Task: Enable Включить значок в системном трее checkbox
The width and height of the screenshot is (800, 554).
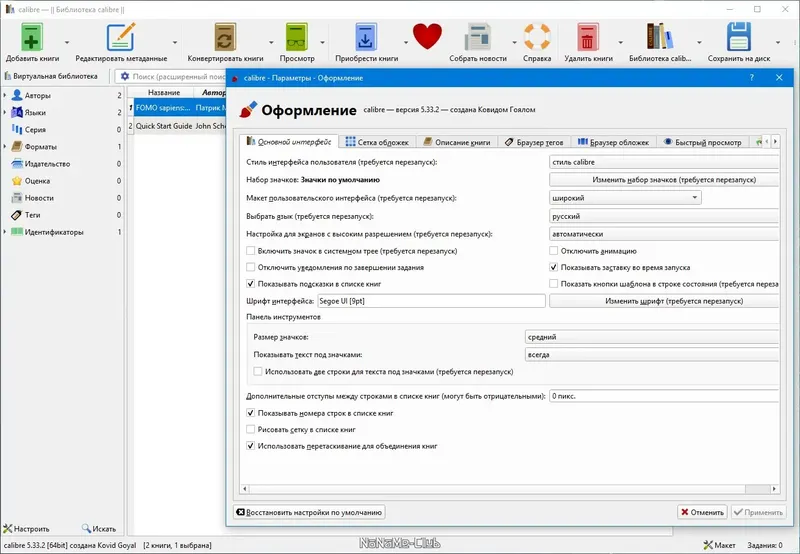Action: [251, 250]
